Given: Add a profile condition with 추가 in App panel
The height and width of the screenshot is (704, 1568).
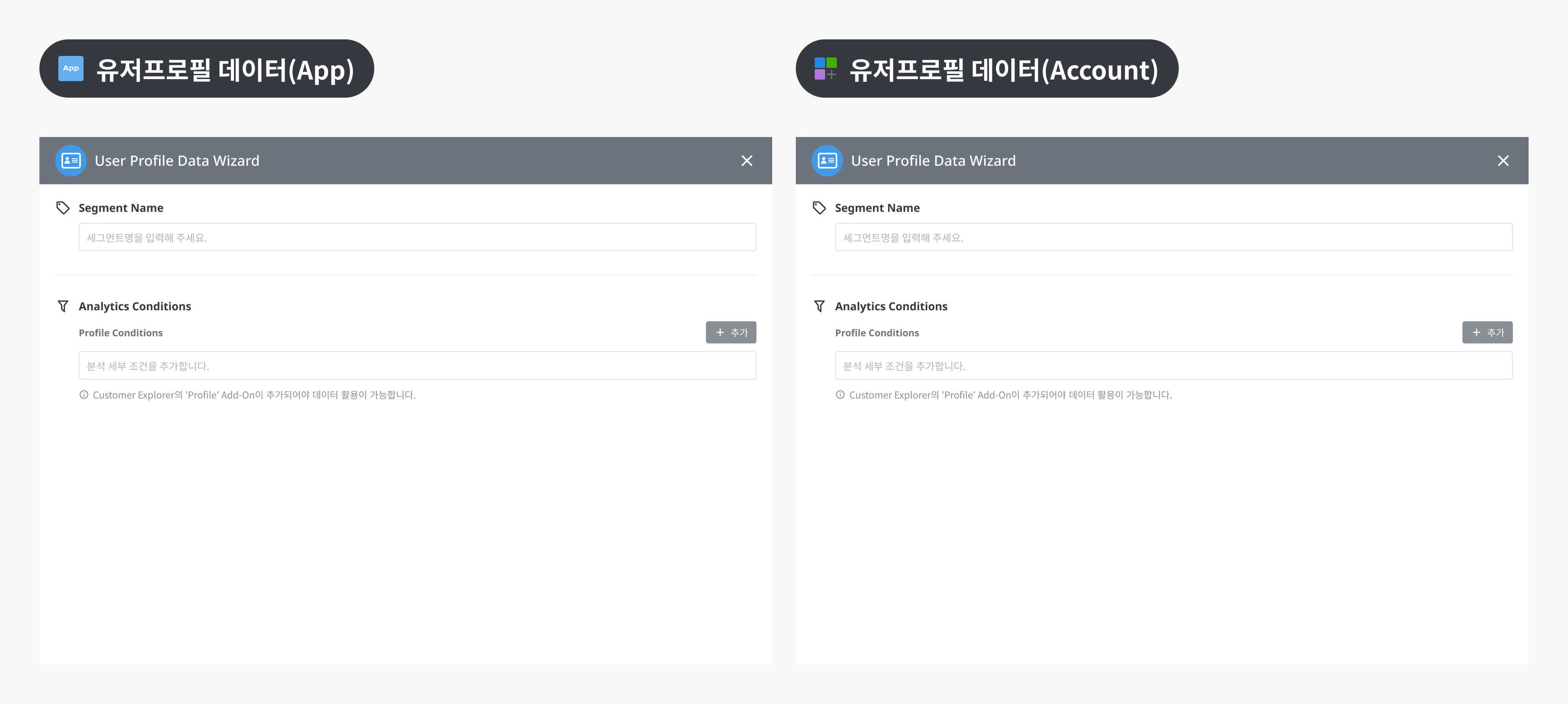Looking at the screenshot, I should (x=731, y=332).
